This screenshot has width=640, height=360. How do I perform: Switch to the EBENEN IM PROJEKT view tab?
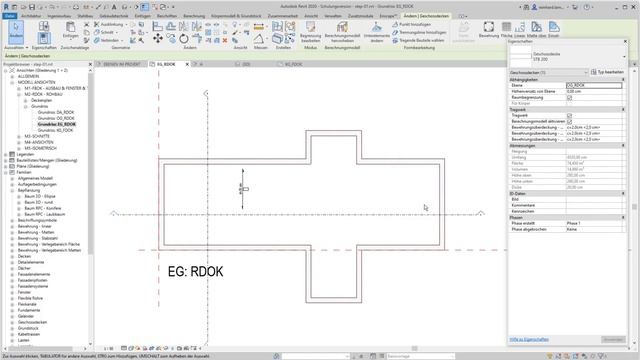pyautogui.click(x=121, y=64)
